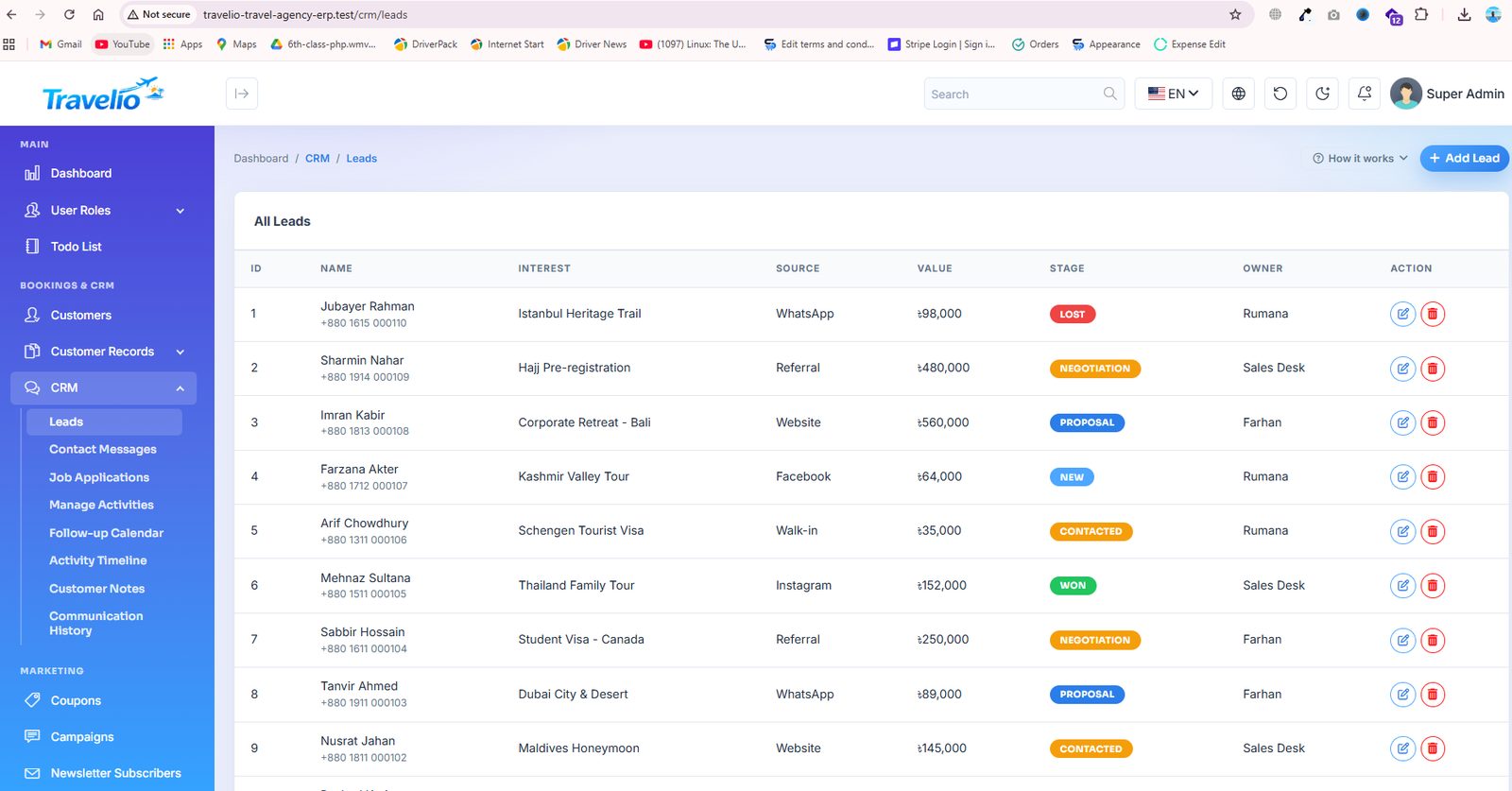Open the YouTube bookmark

point(122,44)
